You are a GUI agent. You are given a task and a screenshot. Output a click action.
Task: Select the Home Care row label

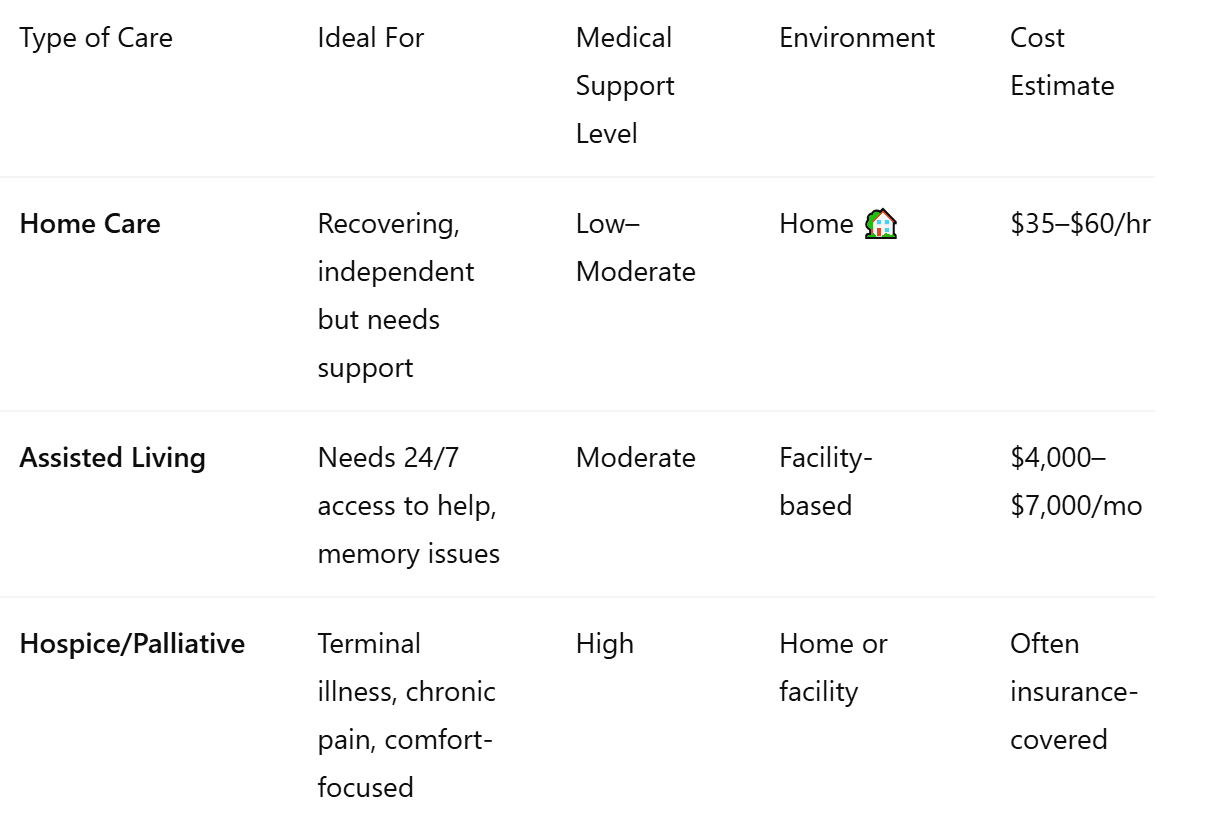pos(90,223)
